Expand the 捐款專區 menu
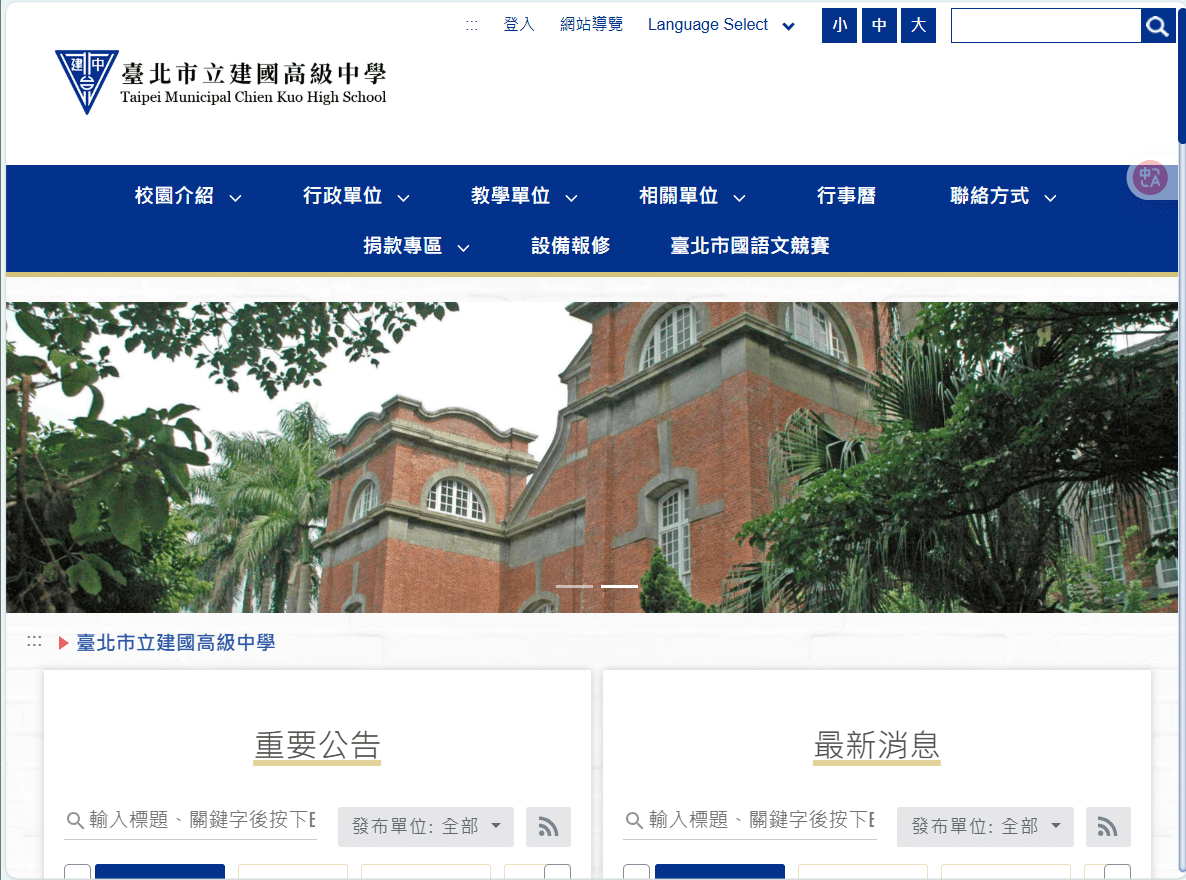This screenshot has width=1186, height=880. (x=416, y=246)
